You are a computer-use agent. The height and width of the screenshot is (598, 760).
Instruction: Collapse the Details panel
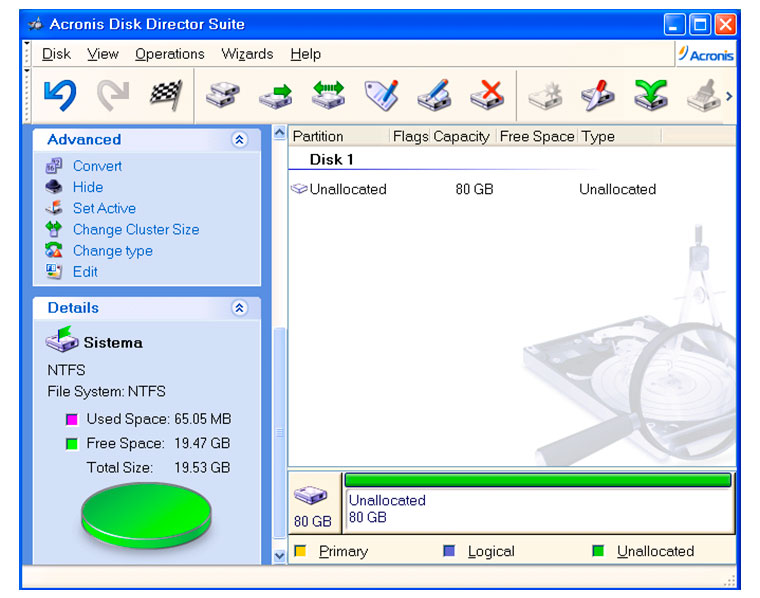(x=239, y=308)
